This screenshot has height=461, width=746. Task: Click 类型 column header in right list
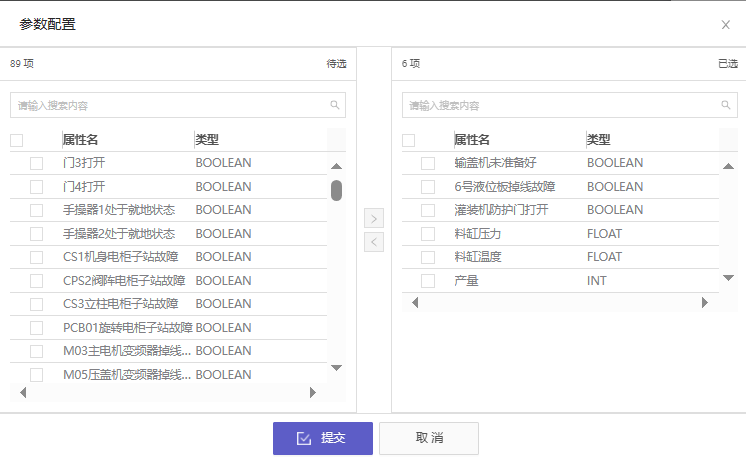click(599, 140)
